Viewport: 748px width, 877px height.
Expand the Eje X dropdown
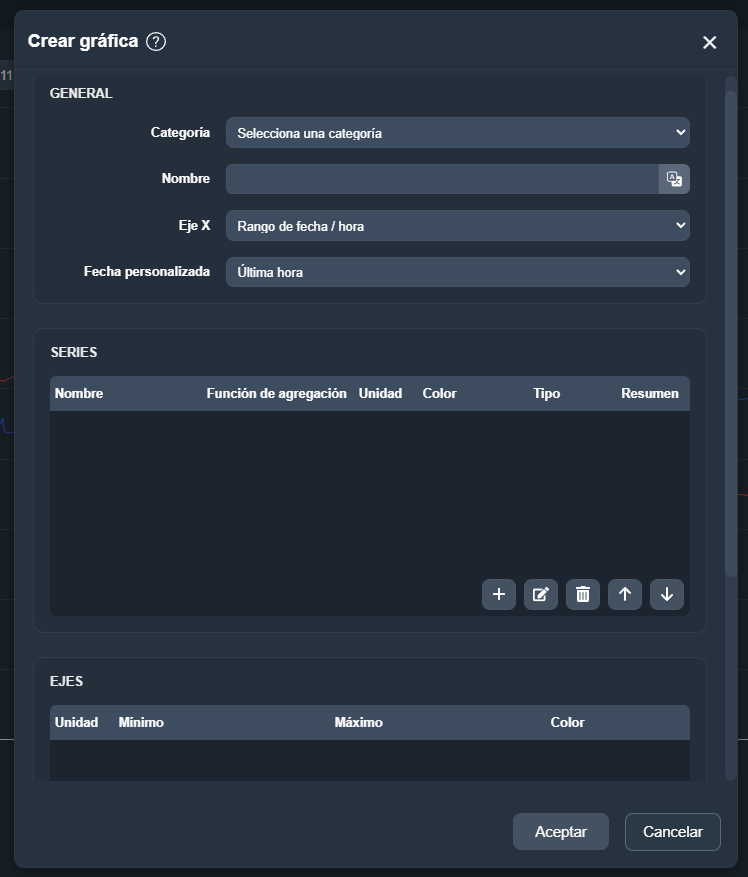pyautogui.click(x=457, y=226)
